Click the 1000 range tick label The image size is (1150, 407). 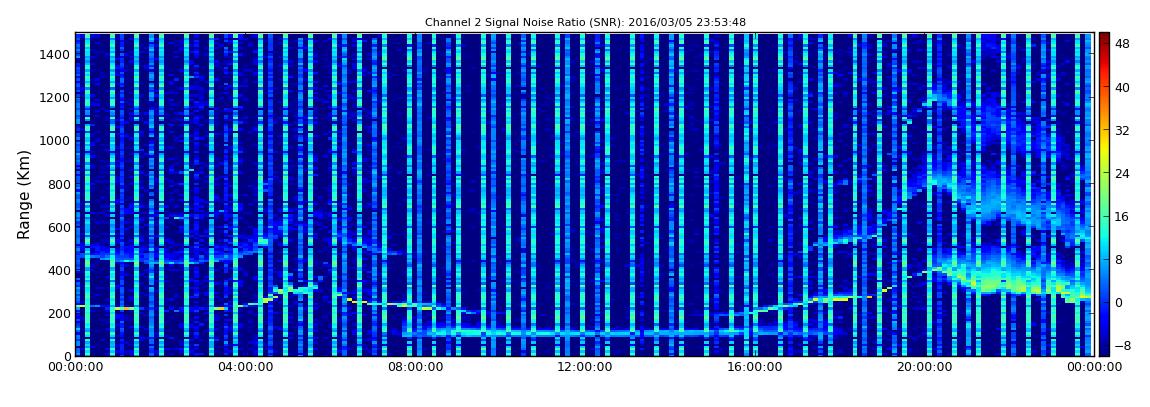(x=56, y=141)
